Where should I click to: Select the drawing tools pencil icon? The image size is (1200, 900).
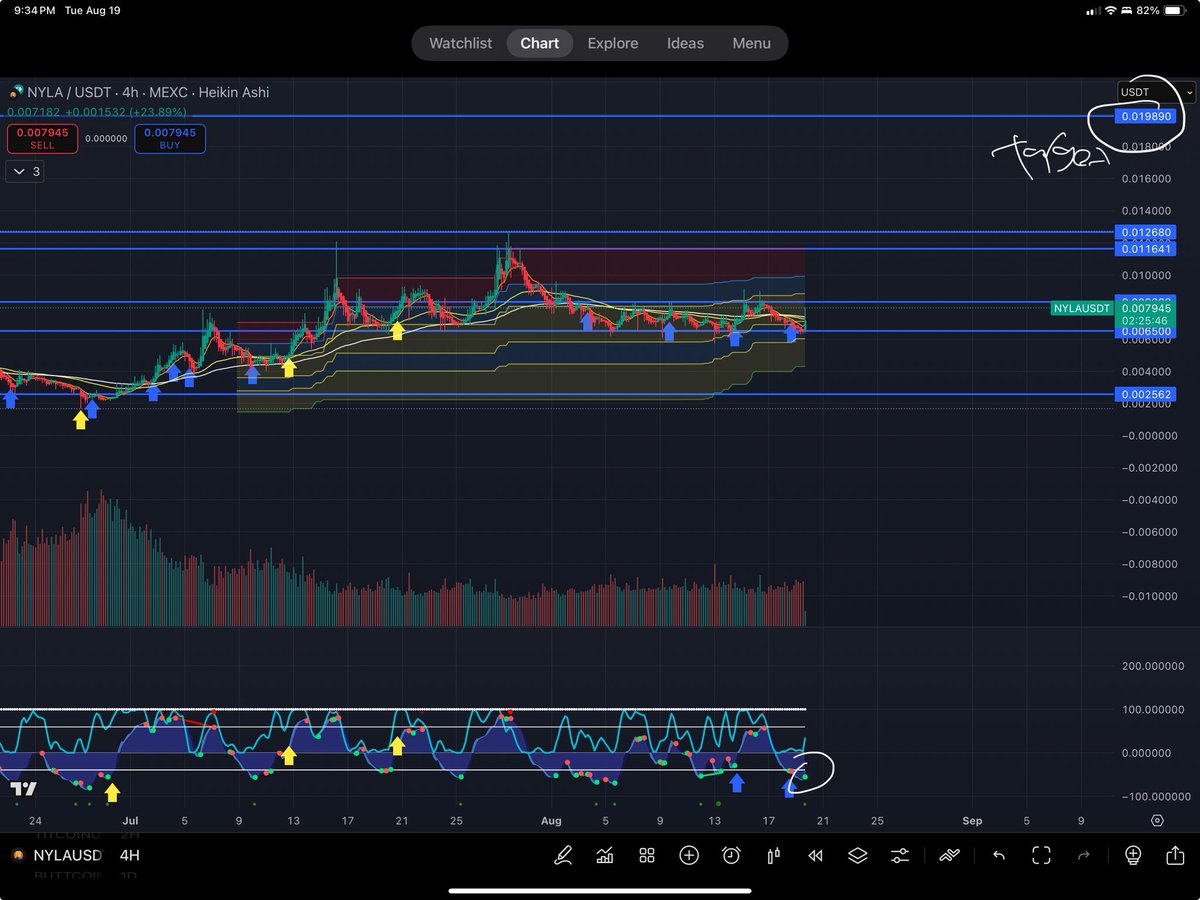[562, 856]
